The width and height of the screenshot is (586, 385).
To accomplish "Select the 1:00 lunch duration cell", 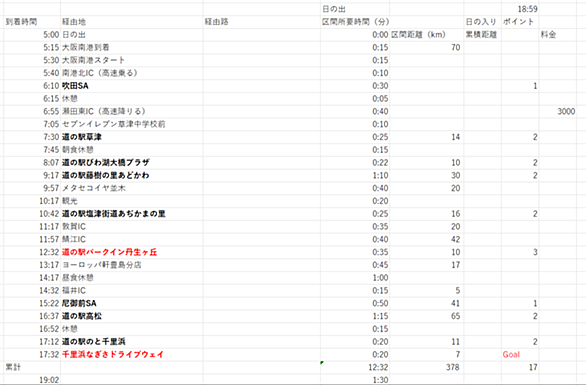I will click(x=355, y=277).
